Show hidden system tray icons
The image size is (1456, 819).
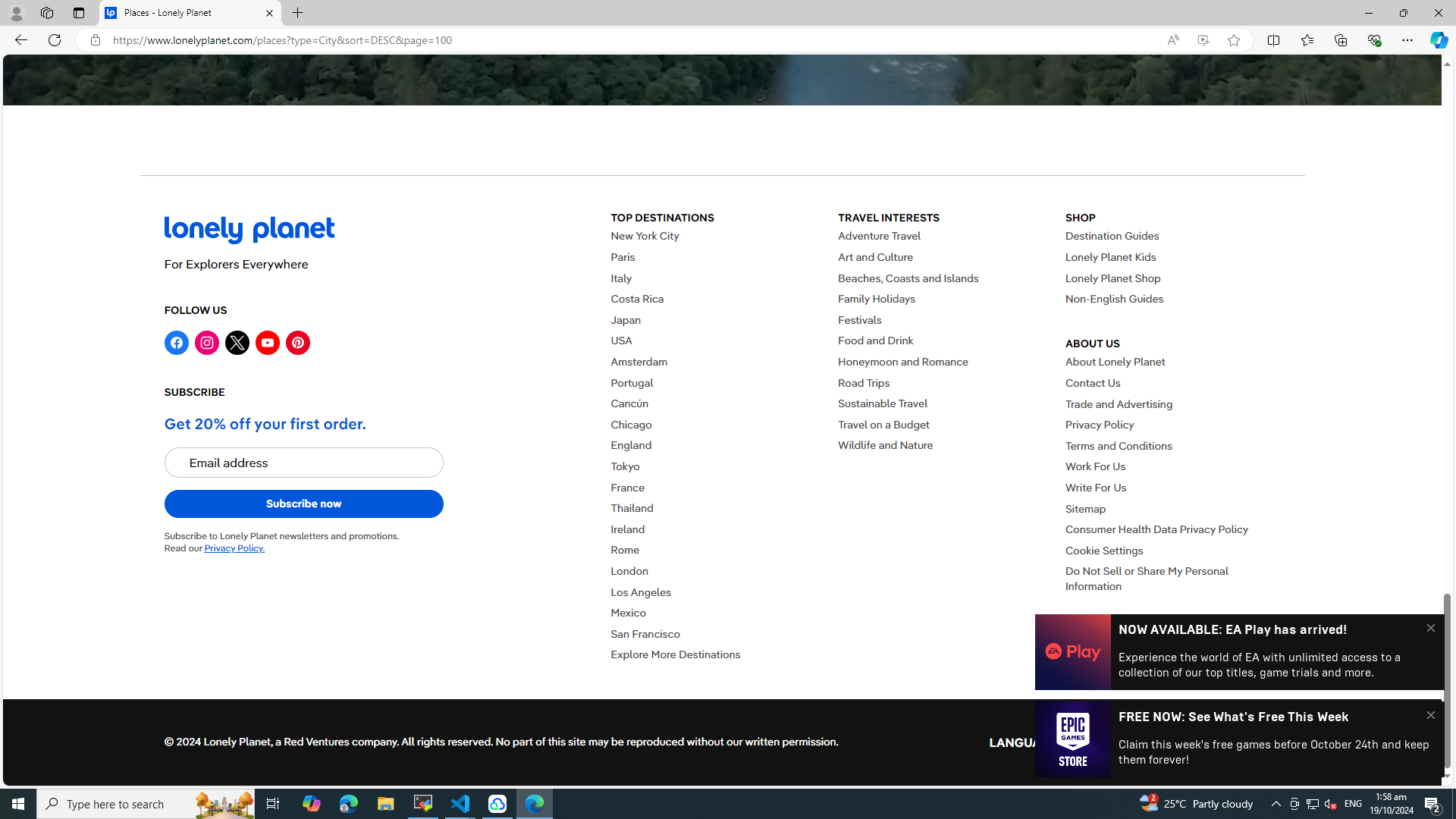1276,804
